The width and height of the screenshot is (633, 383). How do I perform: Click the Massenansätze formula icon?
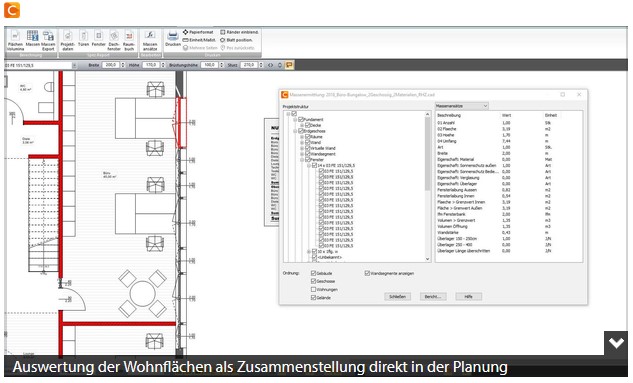tap(150, 40)
